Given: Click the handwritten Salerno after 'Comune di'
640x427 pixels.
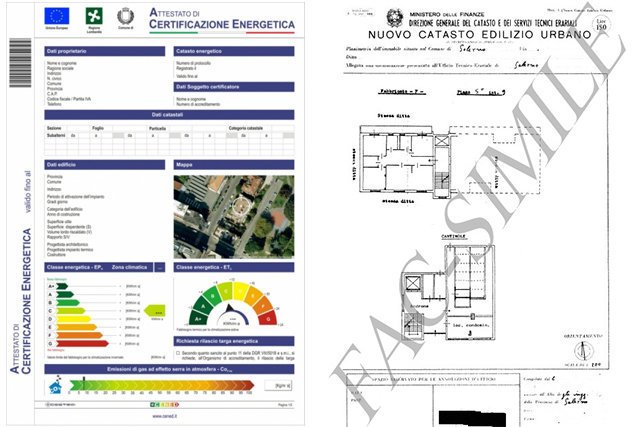Looking at the screenshot, I should pyautogui.click(x=473, y=49).
